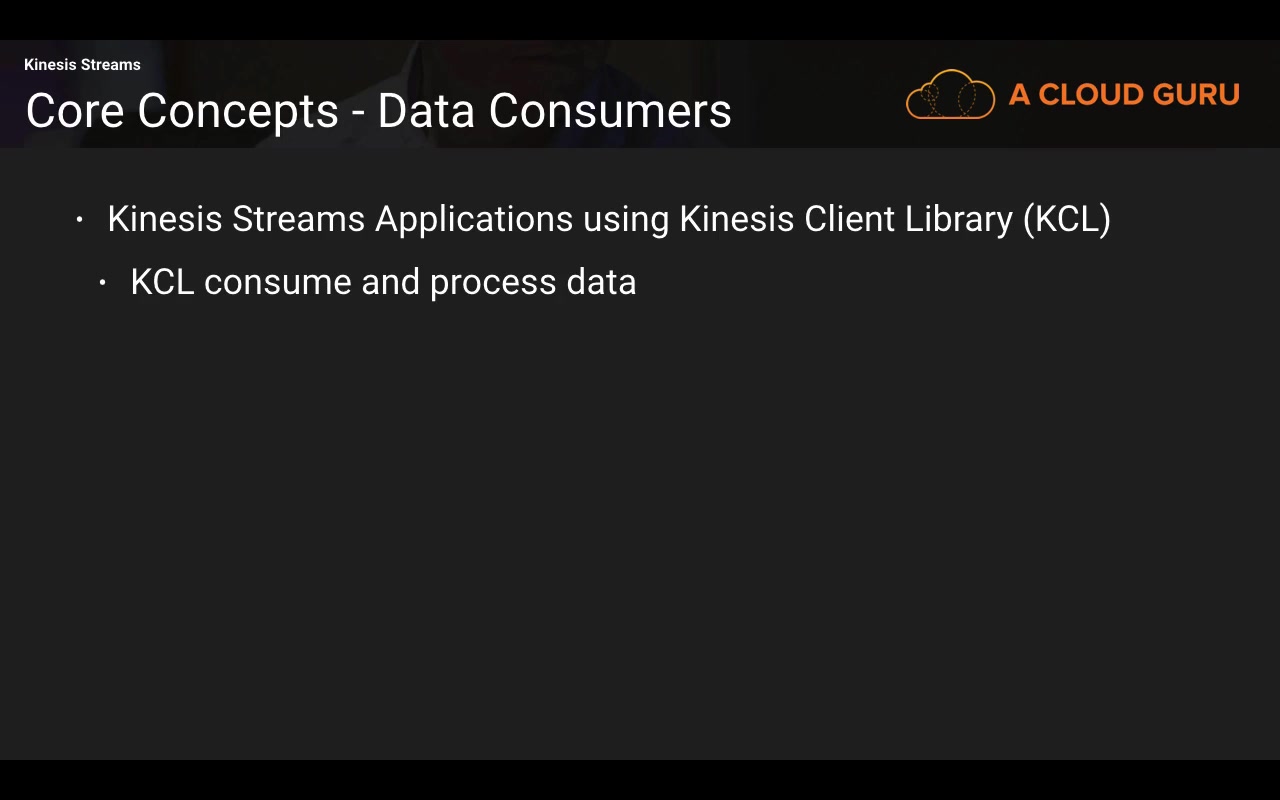Click "Kinesis Client Library" in first bullet
1280x800 pixels.
click(846, 219)
